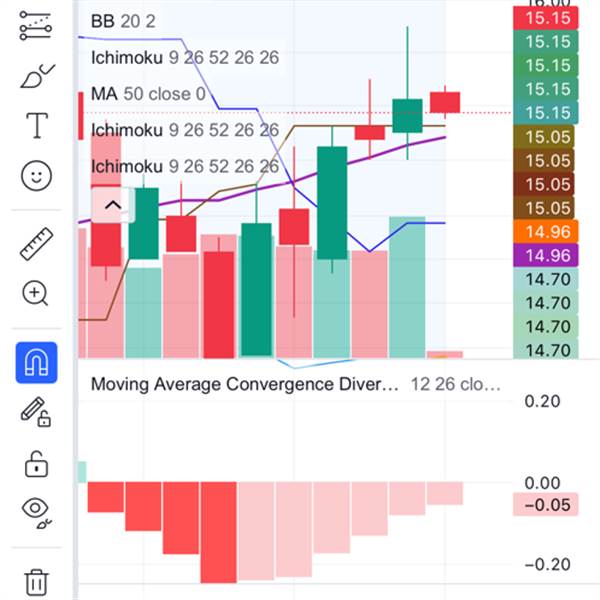
Task: Toggle lock all drawing tools
Action: click(36, 464)
